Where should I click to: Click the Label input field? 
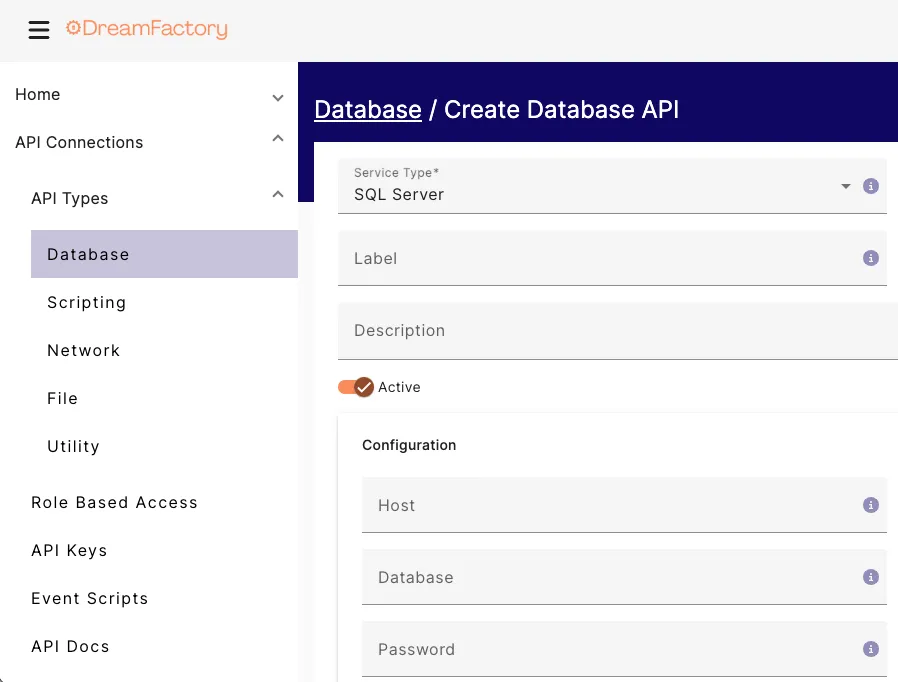pos(600,258)
